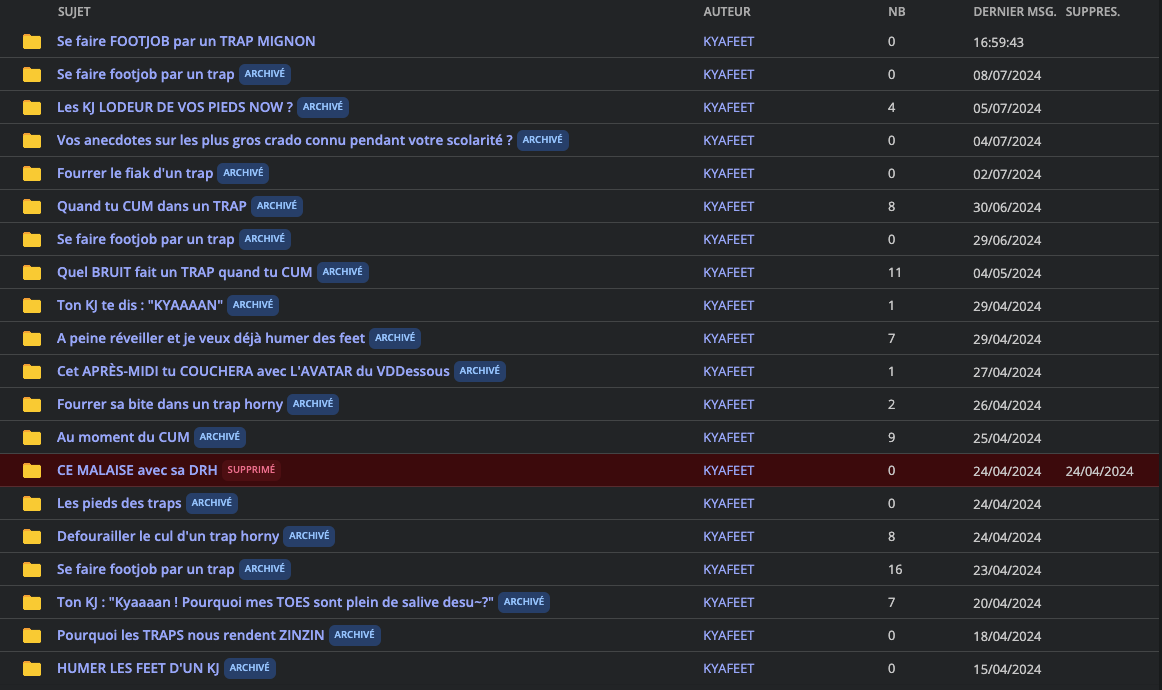Open topic 'Se faire FOOTJOB par un TRAP MIGNON'
The height and width of the screenshot is (690, 1162).
pyautogui.click(x=186, y=42)
